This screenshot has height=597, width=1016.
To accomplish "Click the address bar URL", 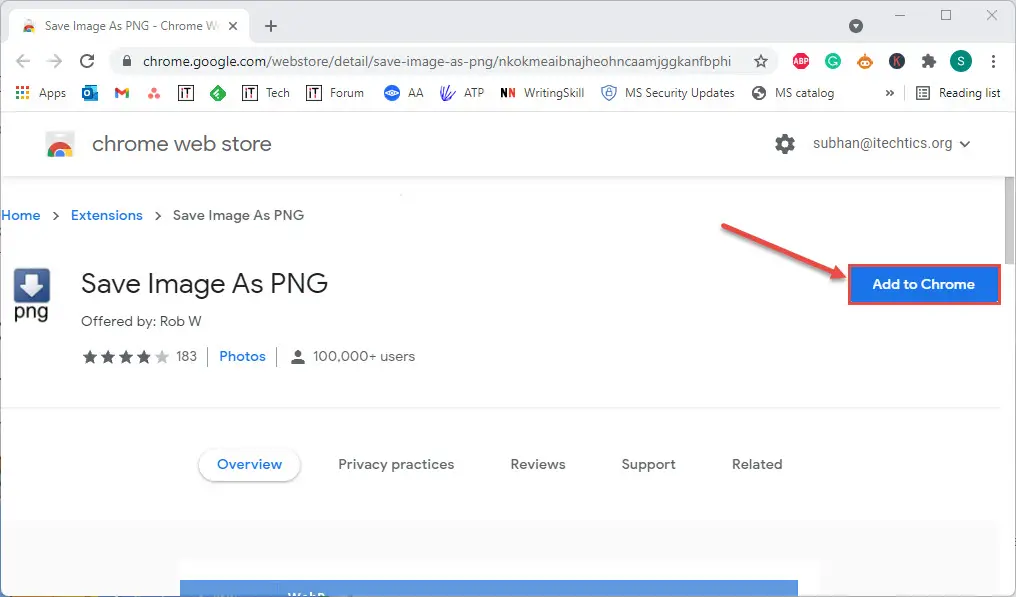I will [437, 61].
